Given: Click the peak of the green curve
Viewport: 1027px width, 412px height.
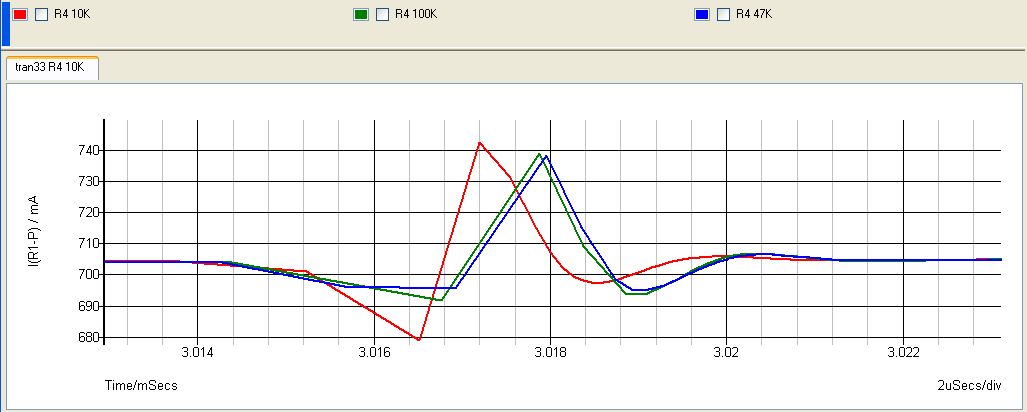Looking at the screenshot, I should 540,154.
